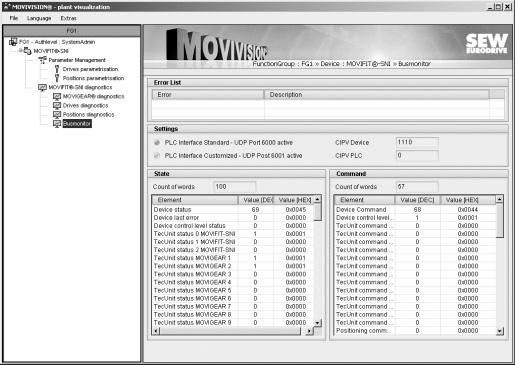Click the Parameter Management icon

pos(42,60)
